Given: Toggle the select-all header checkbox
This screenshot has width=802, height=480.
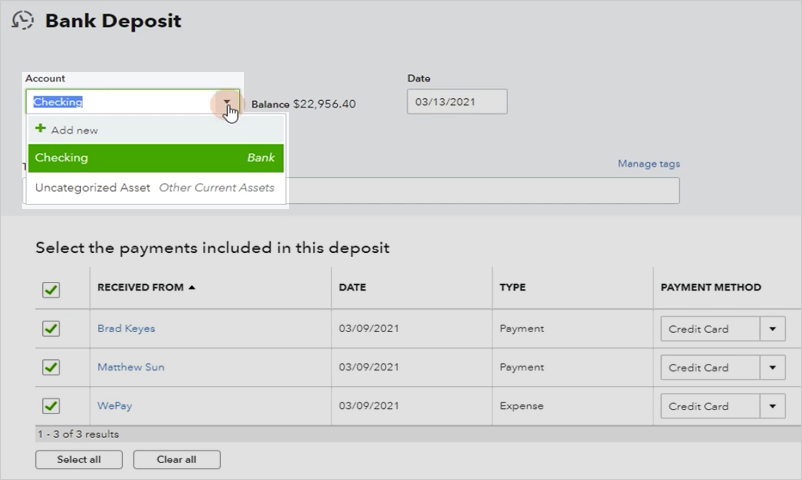Looking at the screenshot, I should click(x=51, y=289).
